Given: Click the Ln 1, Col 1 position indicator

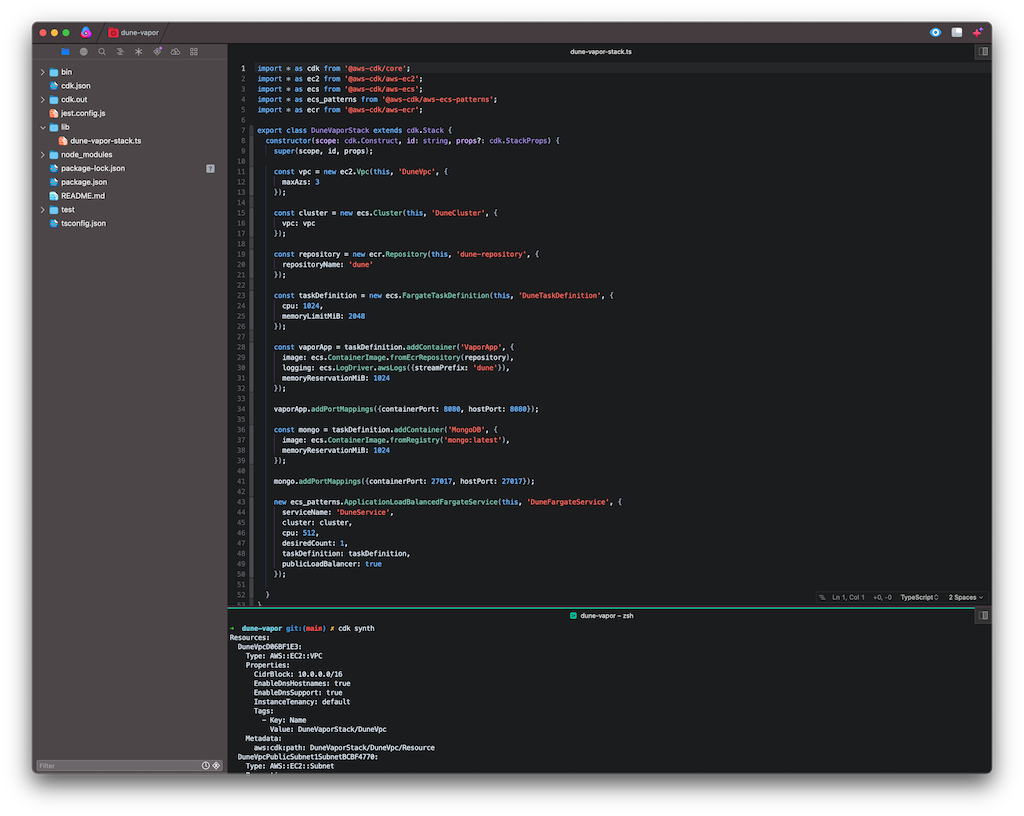Looking at the screenshot, I should tap(848, 597).
